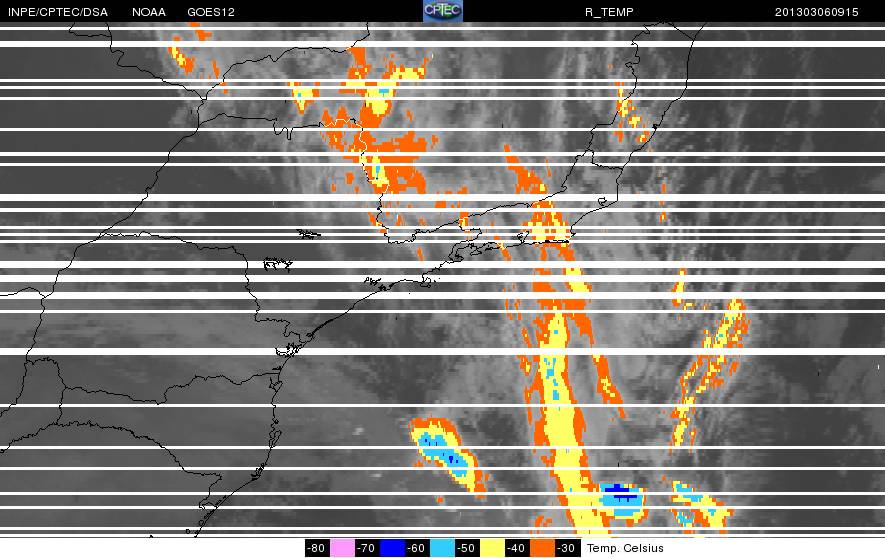Click the -80 legend value
Screen dimensions: 885x558
click(316, 548)
